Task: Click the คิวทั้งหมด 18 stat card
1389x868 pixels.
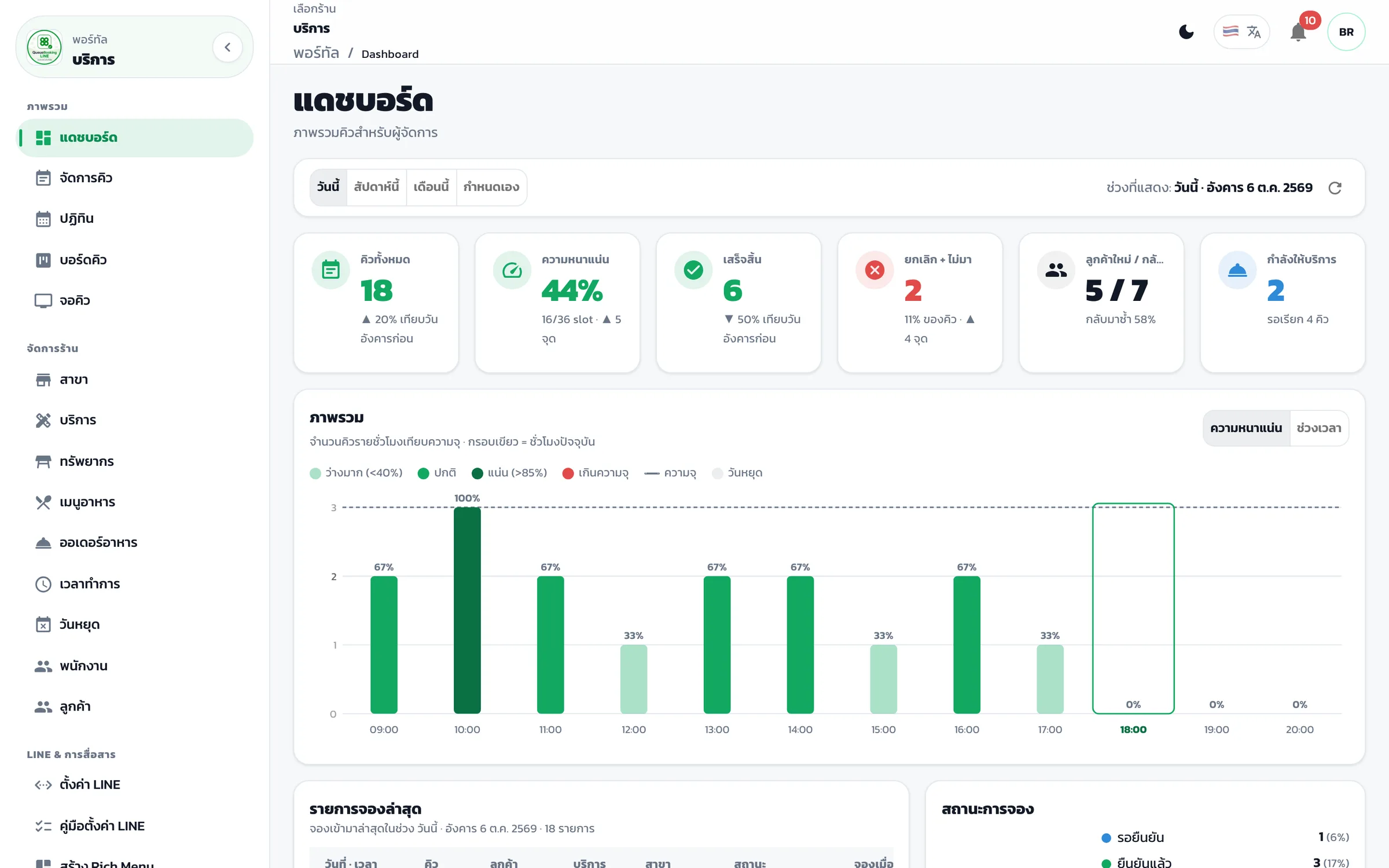Action: (x=376, y=303)
